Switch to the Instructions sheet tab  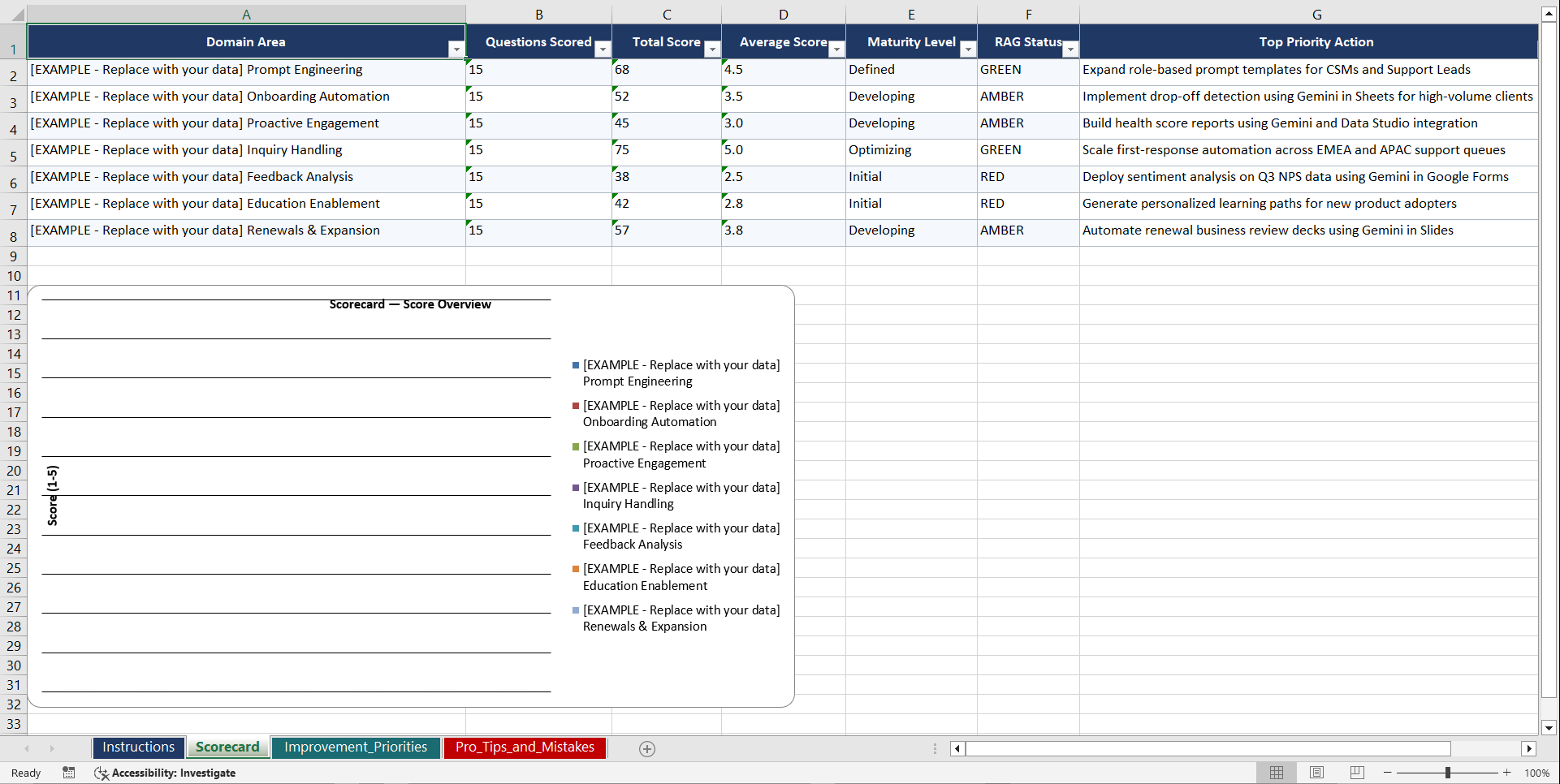click(x=138, y=747)
